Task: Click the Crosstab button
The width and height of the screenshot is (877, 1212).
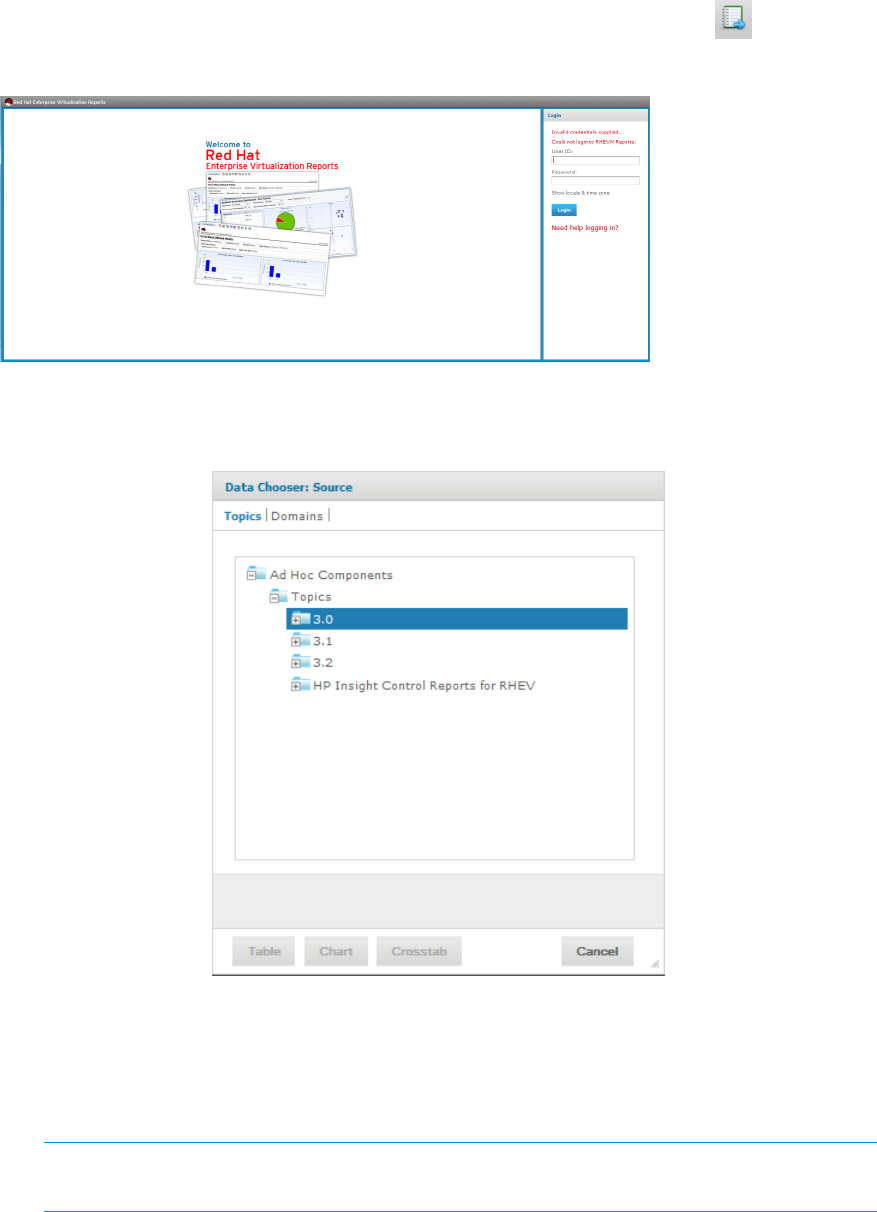Action: coord(419,951)
